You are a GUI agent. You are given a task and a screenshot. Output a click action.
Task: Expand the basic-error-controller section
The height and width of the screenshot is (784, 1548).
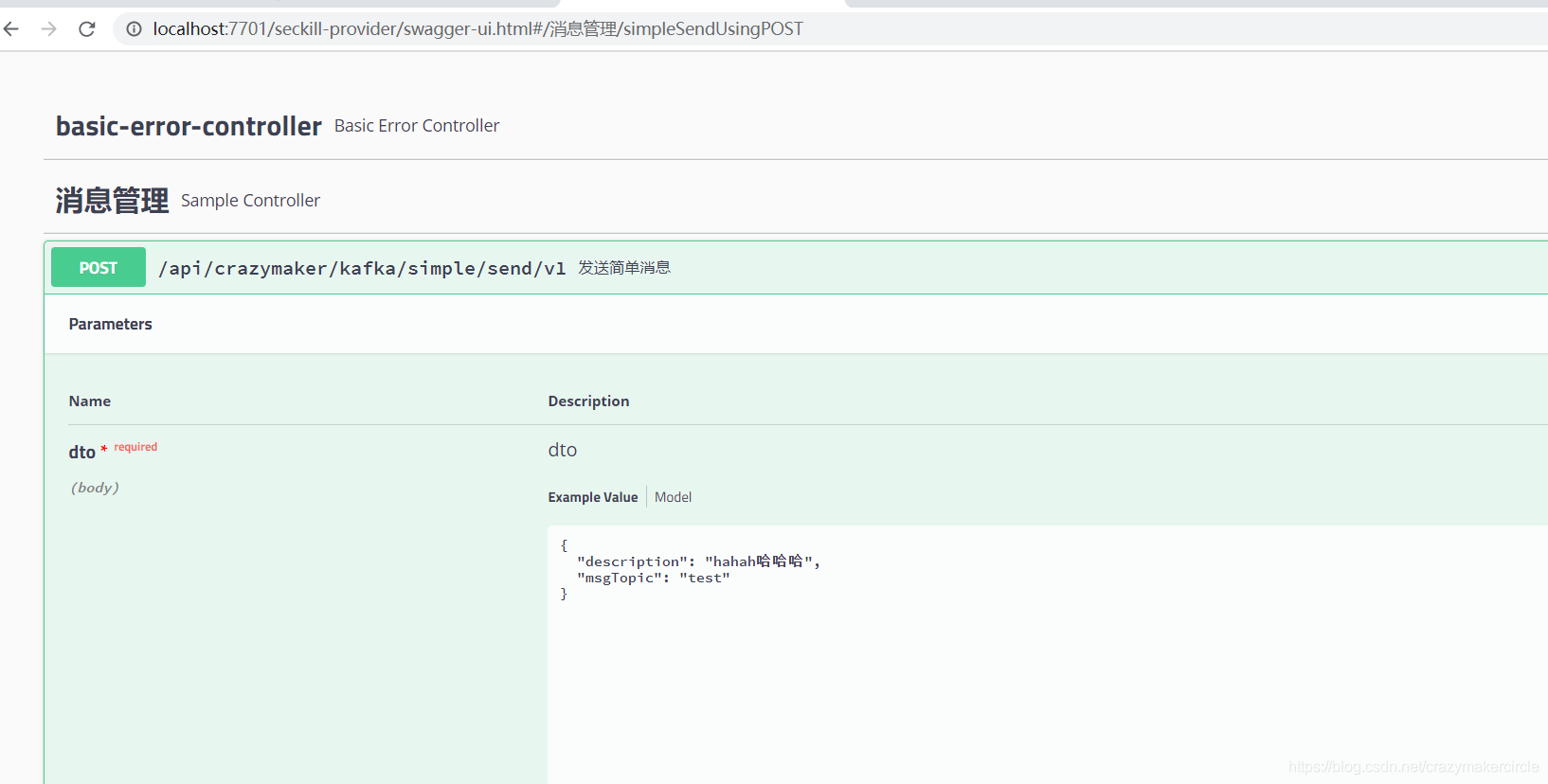click(x=189, y=126)
